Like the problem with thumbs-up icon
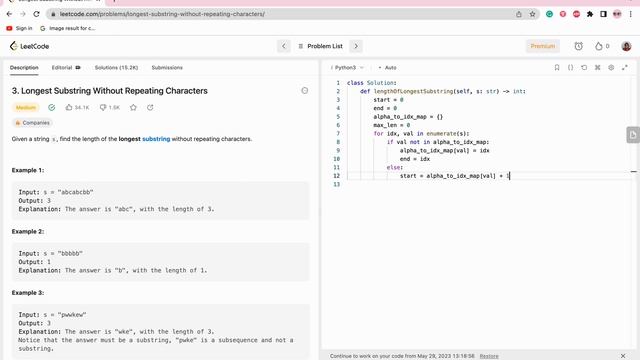640x360 pixels. click(69, 107)
